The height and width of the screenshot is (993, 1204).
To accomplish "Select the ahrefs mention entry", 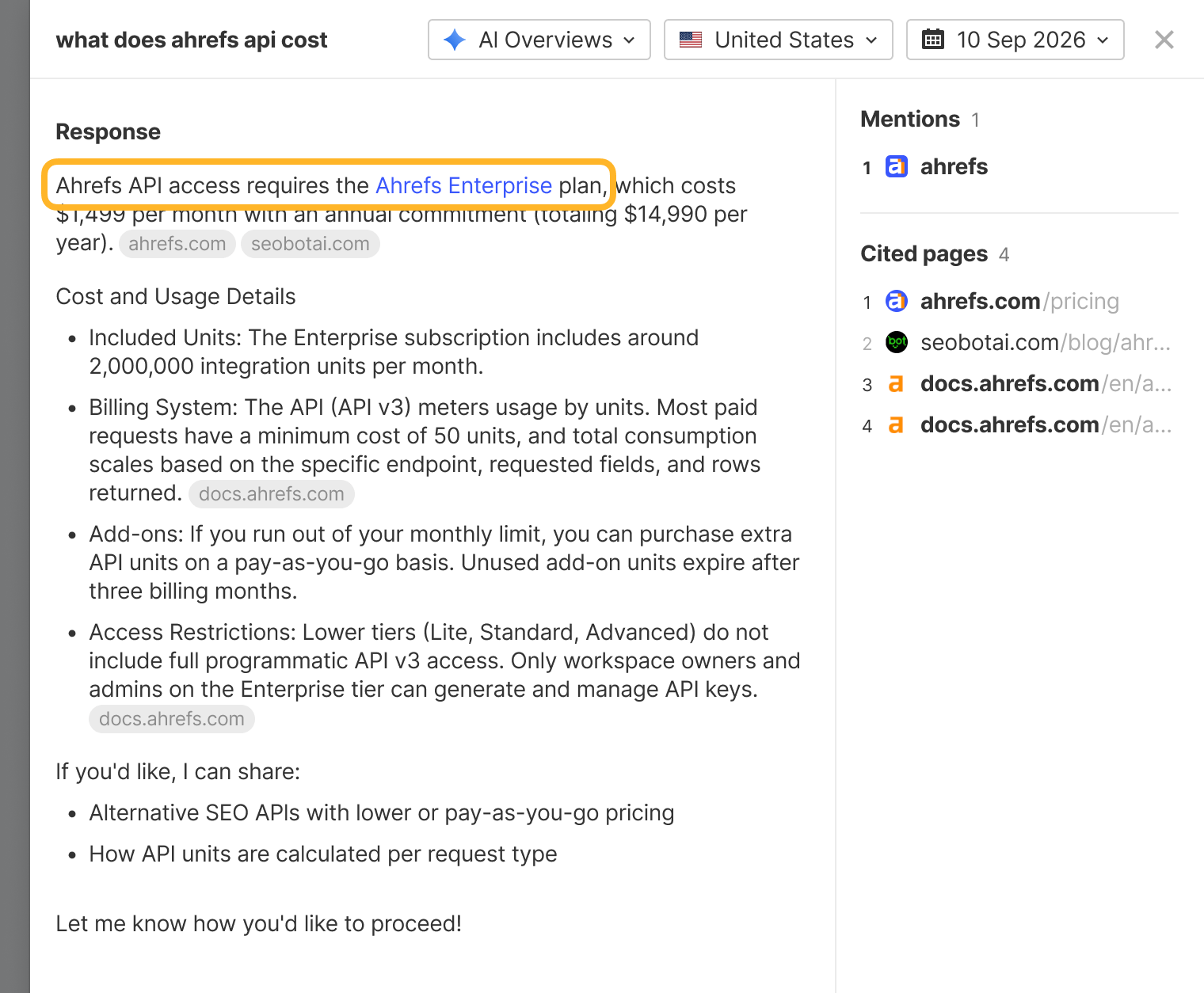I will [x=954, y=166].
